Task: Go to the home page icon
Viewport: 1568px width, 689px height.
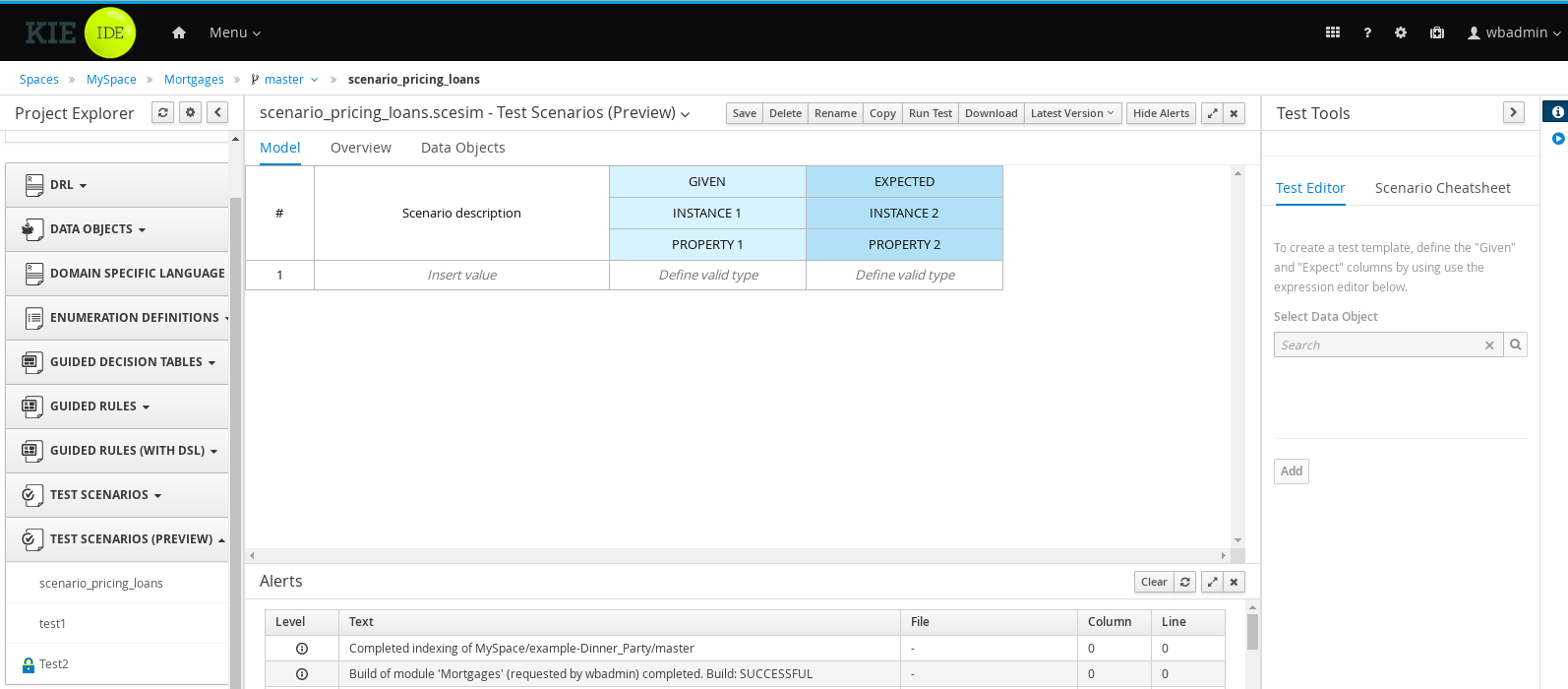Action: pos(179,32)
